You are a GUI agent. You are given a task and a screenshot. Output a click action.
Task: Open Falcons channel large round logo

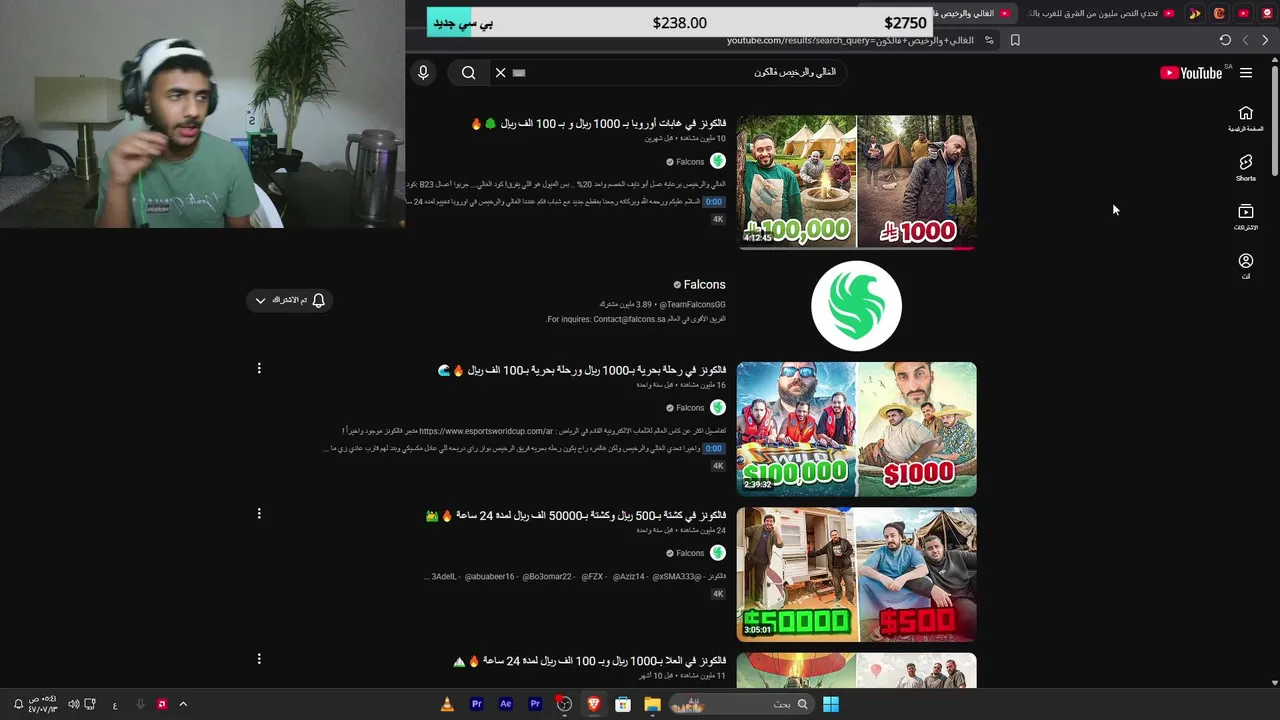856,306
